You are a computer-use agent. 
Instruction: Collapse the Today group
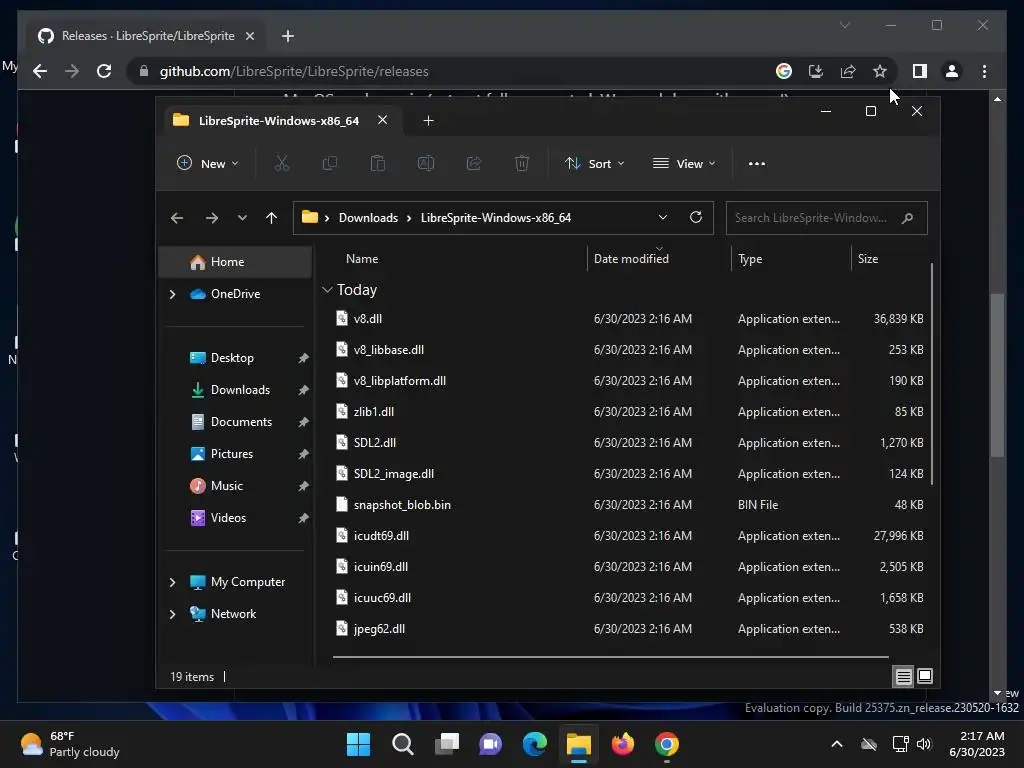327,290
